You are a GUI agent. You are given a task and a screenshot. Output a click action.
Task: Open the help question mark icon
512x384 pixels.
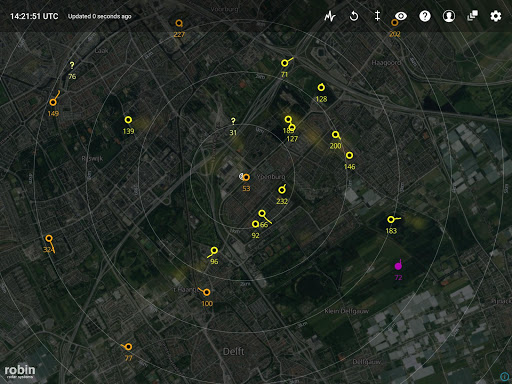(425, 16)
